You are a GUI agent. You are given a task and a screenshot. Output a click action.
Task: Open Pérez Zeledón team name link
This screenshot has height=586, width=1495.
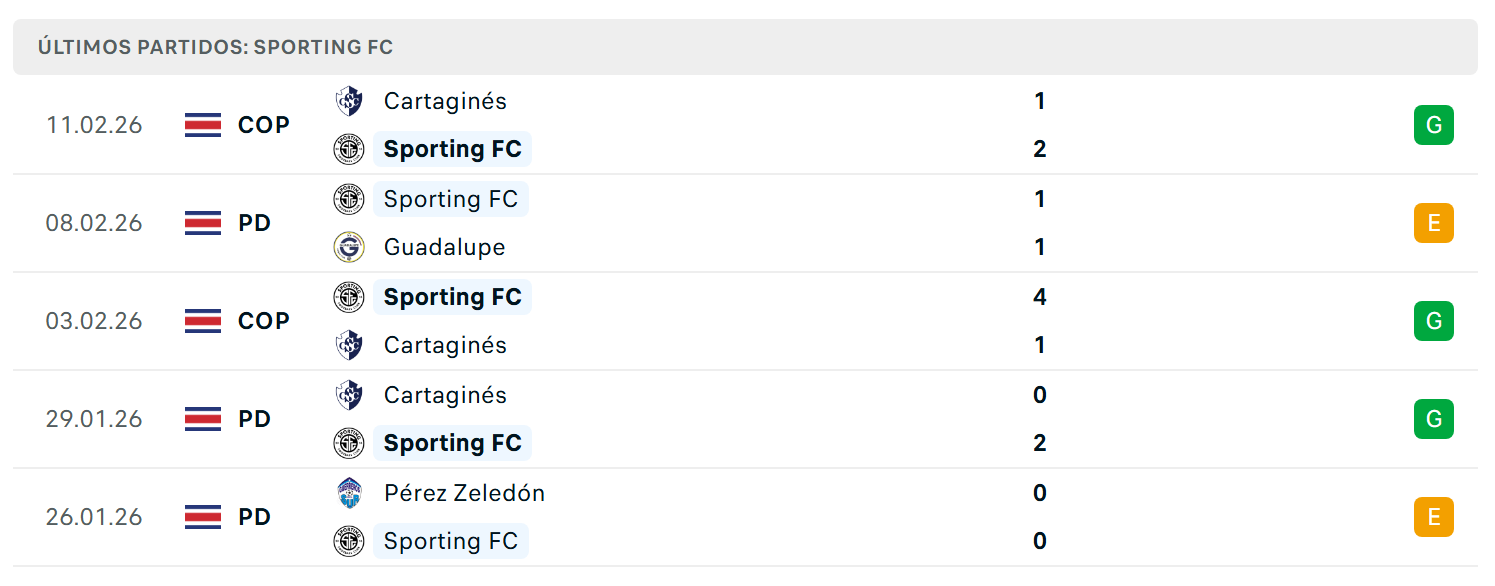(464, 493)
